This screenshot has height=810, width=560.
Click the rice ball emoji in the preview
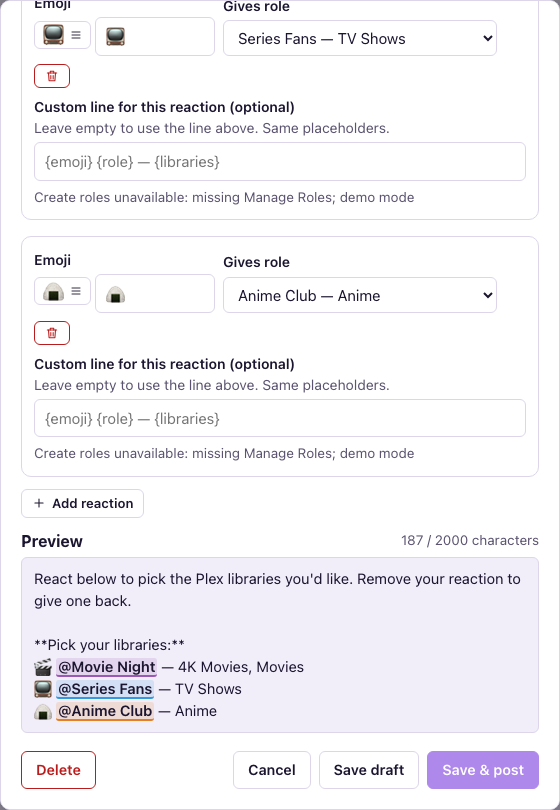43,712
